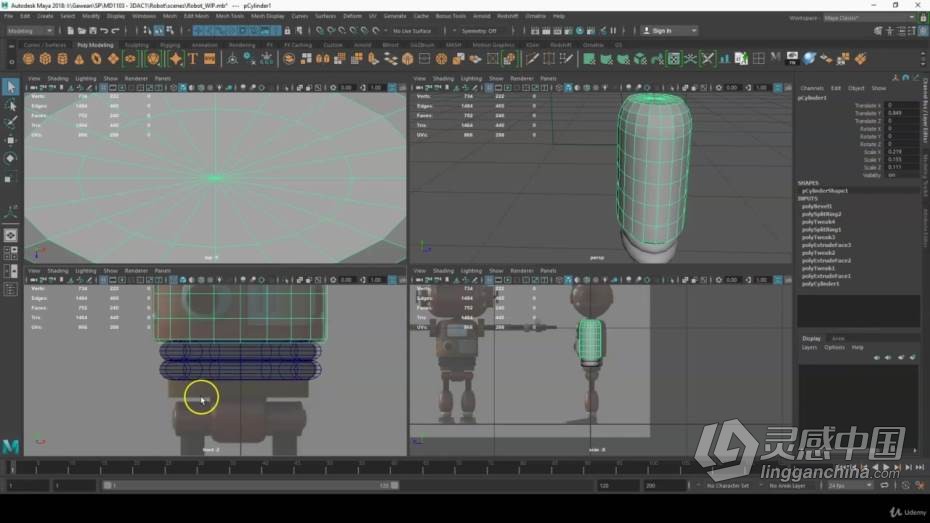Open the Layers menu in Layer Editor
The image size is (930, 523).
pyautogui.click(x=809, y=347)
